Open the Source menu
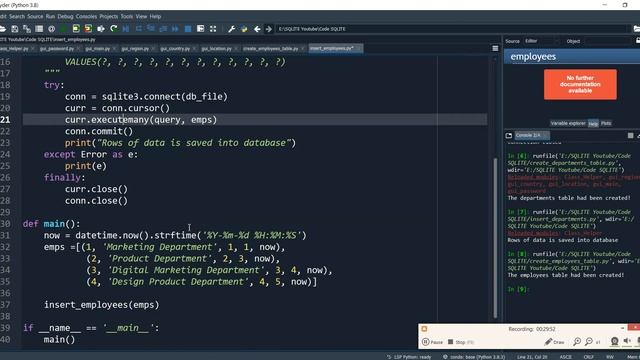Screen dimensions: 640x360 click(35, 16)
